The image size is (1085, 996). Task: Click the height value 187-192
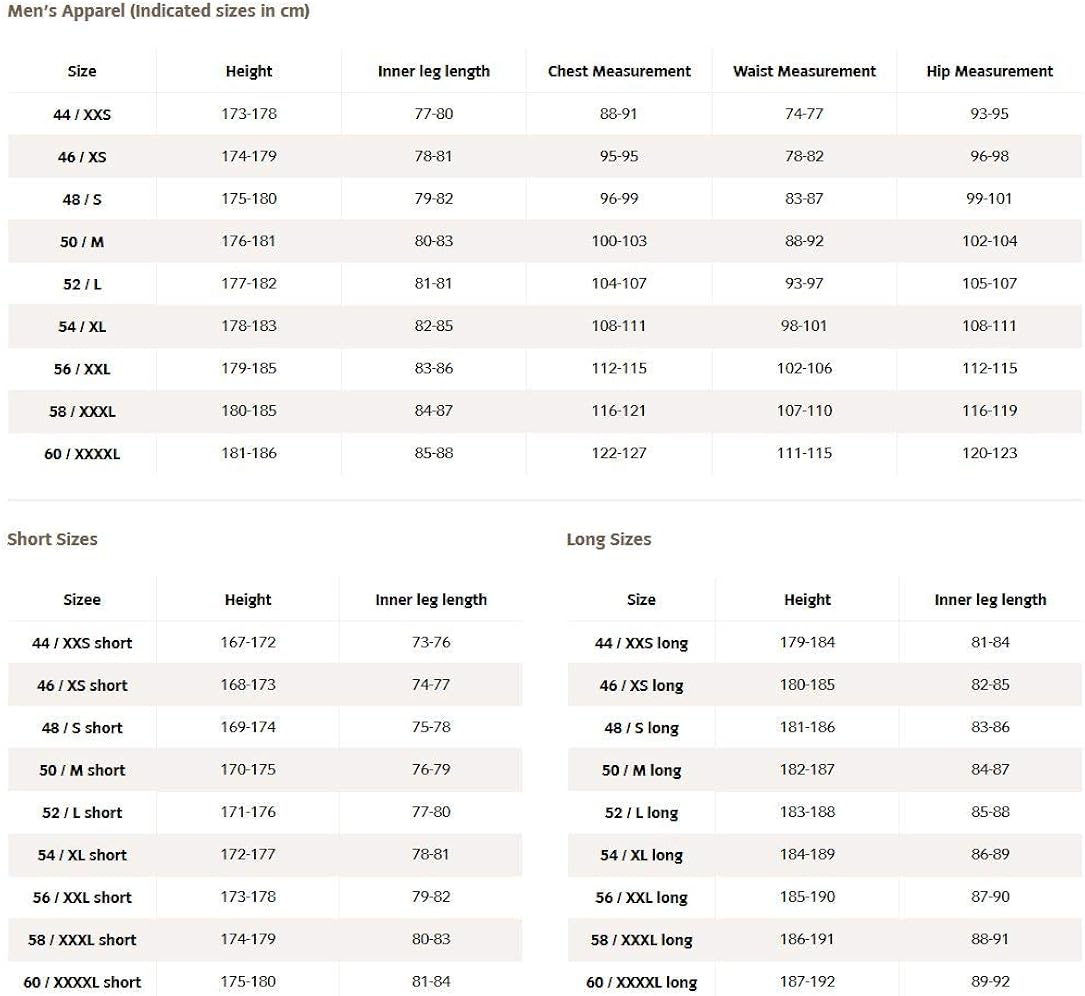coord(807,981)
